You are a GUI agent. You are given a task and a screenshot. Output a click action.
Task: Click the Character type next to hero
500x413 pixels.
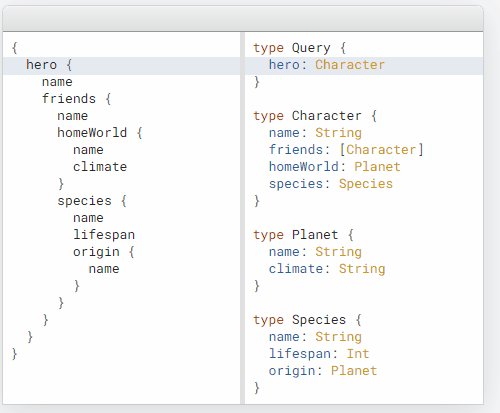(350, 65)
